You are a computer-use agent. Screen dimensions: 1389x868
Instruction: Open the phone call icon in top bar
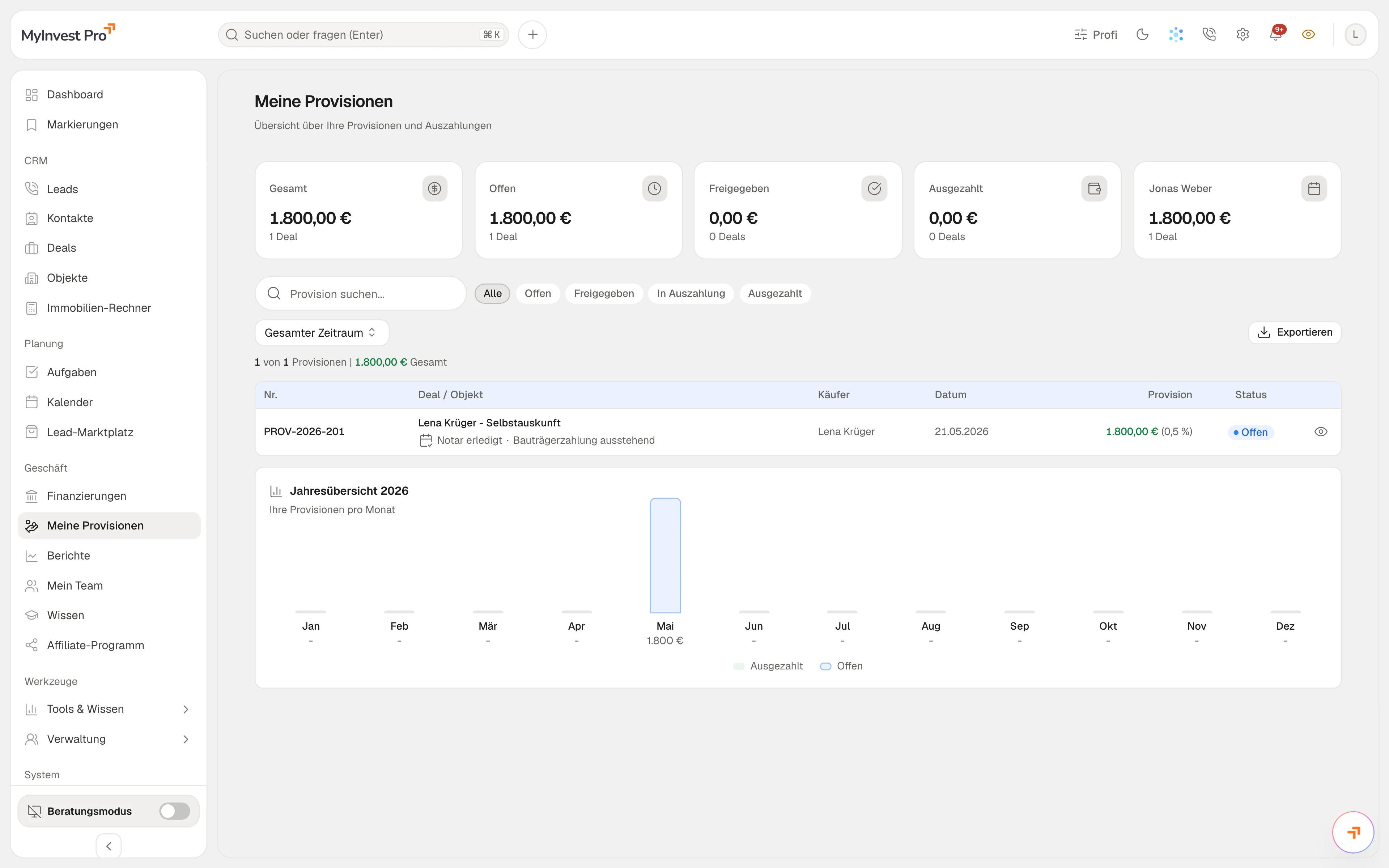[1209, 34]
